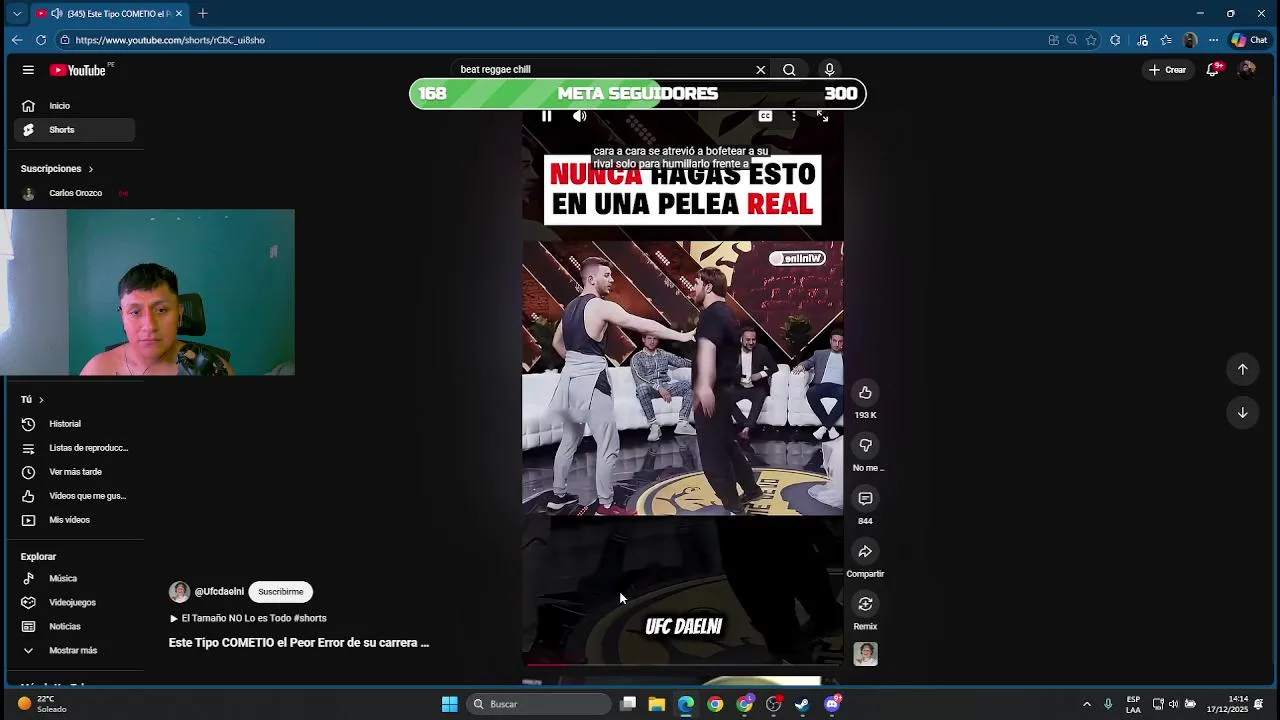The width and height of the screenshot is (1280, 720).
Task: Reload the page with the refresh button
Action: point(41,40)
